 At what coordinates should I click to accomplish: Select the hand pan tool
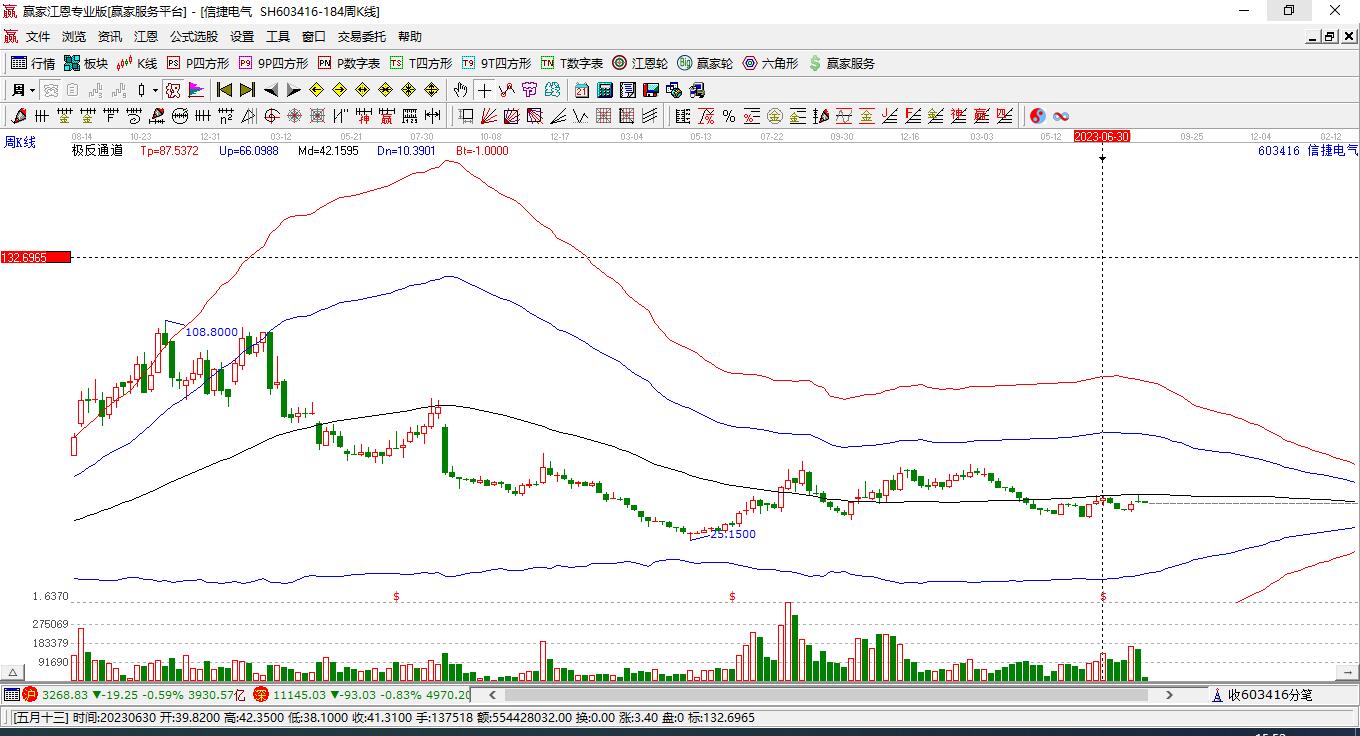pyautogui.click(x=460, y=90)
